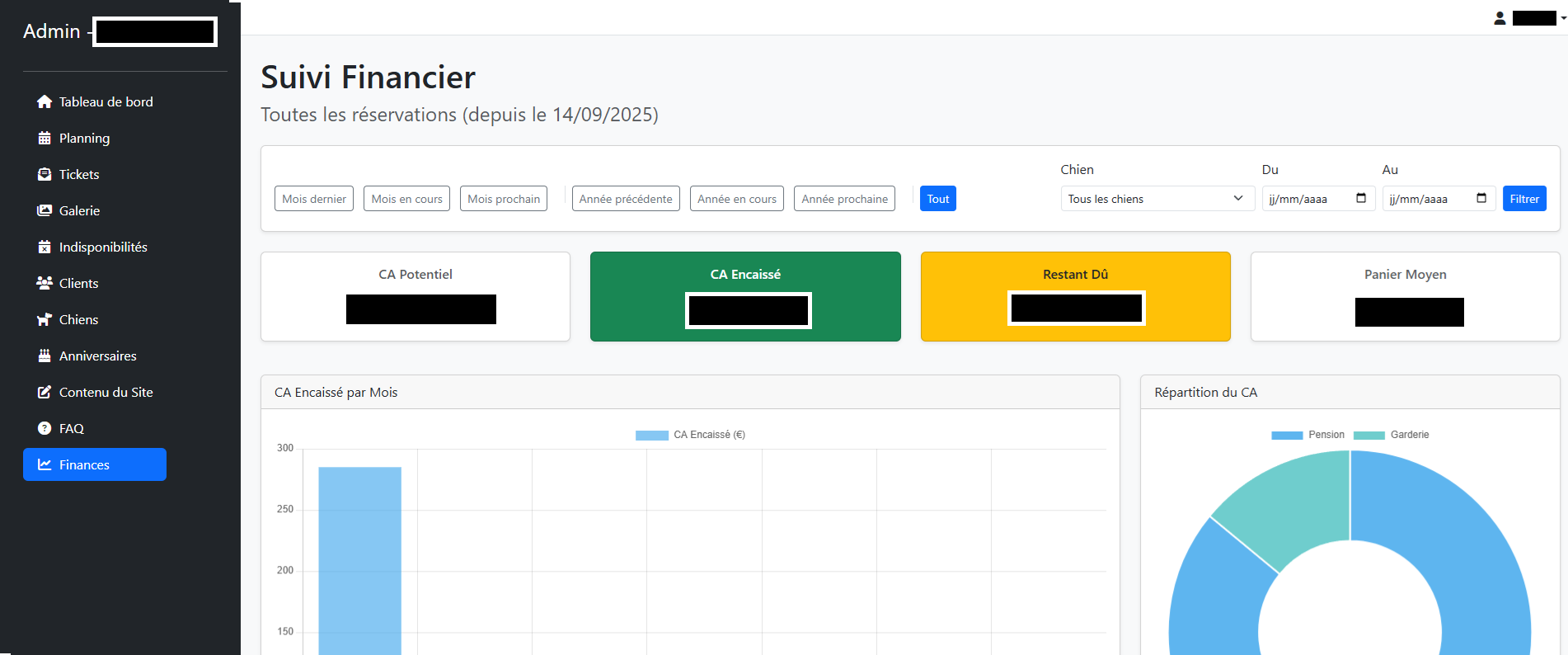Click the Tickets sidebar icon
This screenshot has height=655, width=1568.
[45, 174]
